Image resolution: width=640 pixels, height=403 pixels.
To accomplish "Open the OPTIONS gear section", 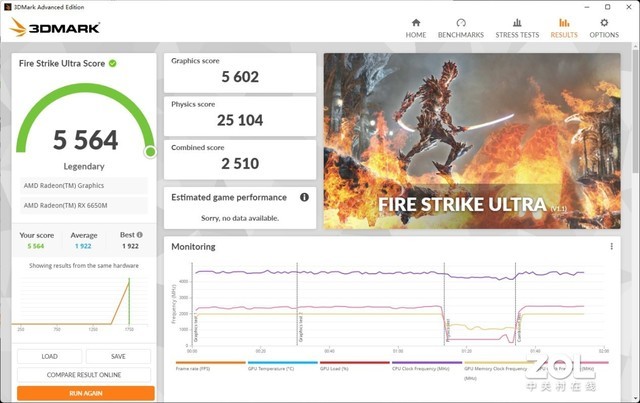I will tap(604, 28).
